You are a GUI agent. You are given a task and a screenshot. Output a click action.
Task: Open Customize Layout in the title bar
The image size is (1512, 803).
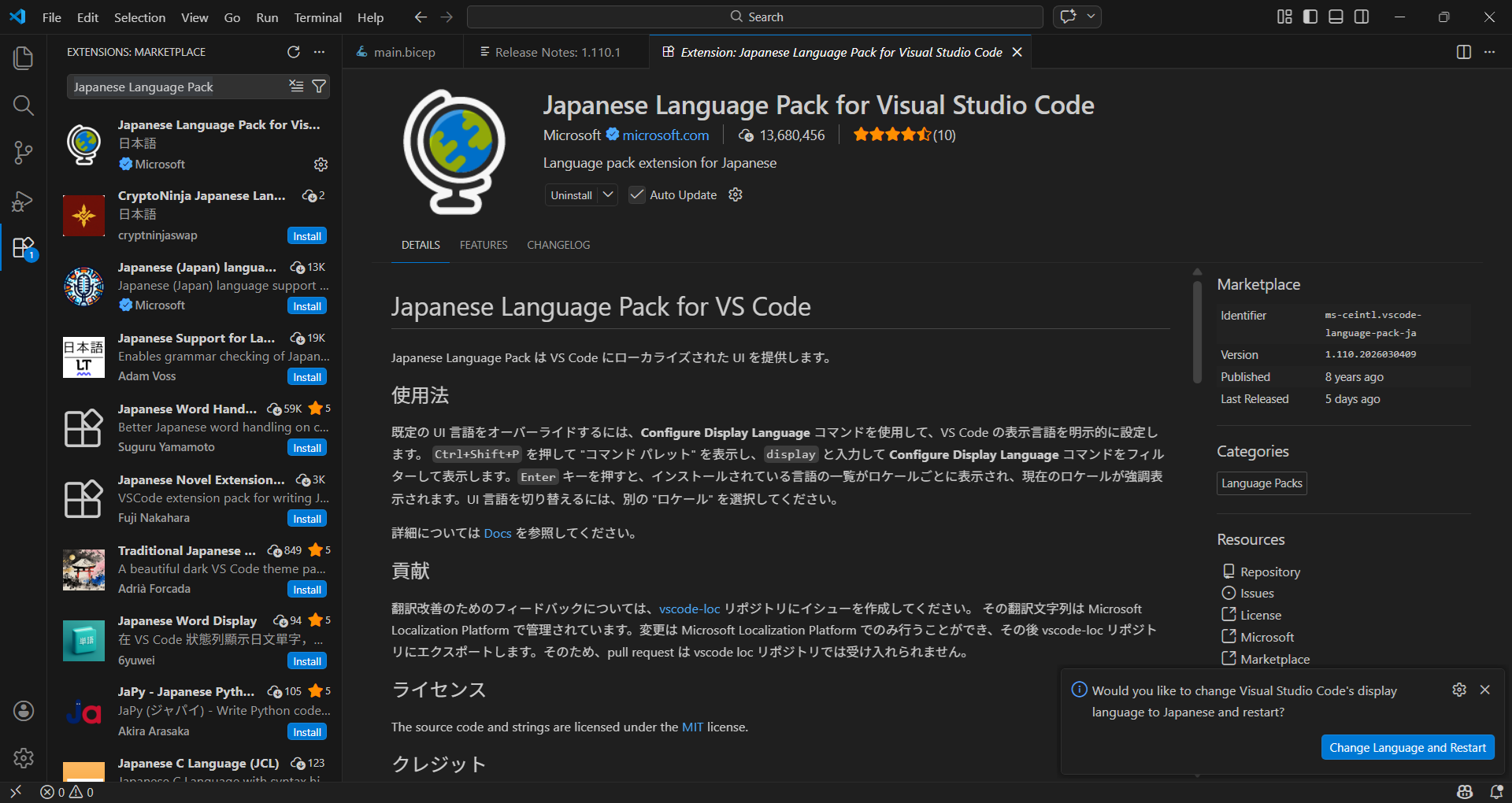(1284, 17)
